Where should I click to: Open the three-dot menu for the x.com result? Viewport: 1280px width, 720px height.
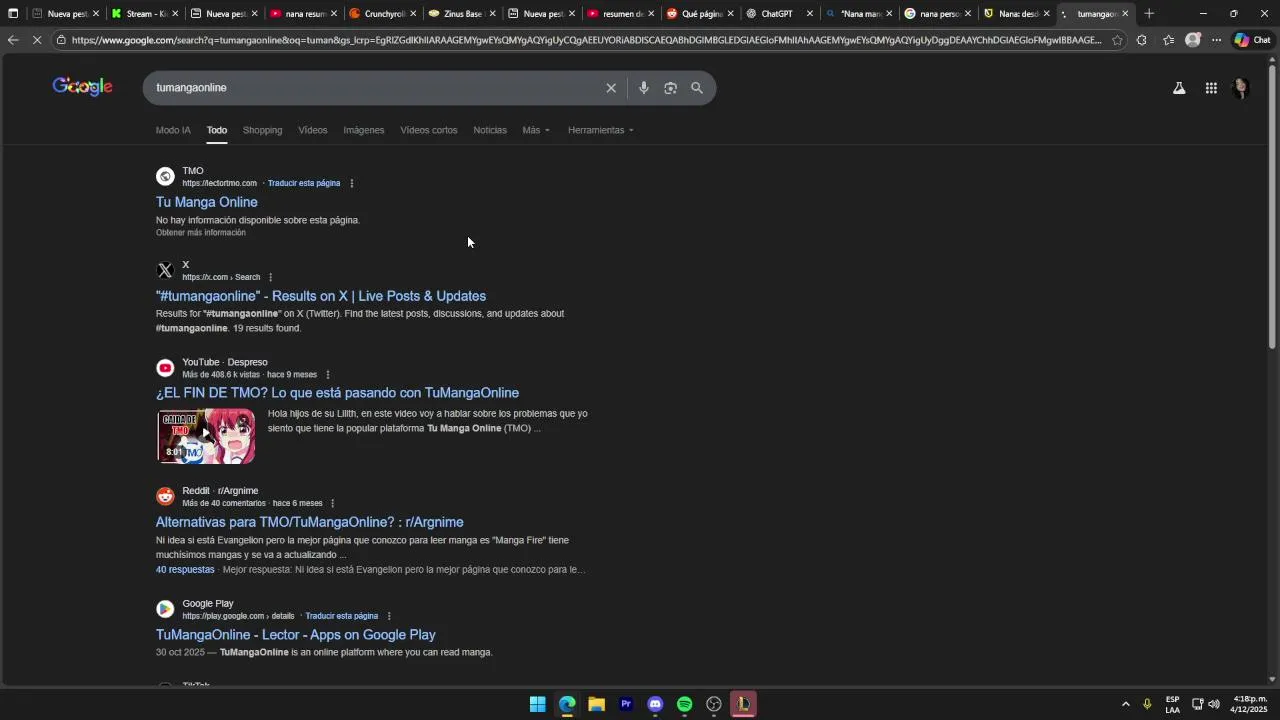pyautogui.click(x=270, y=277)
